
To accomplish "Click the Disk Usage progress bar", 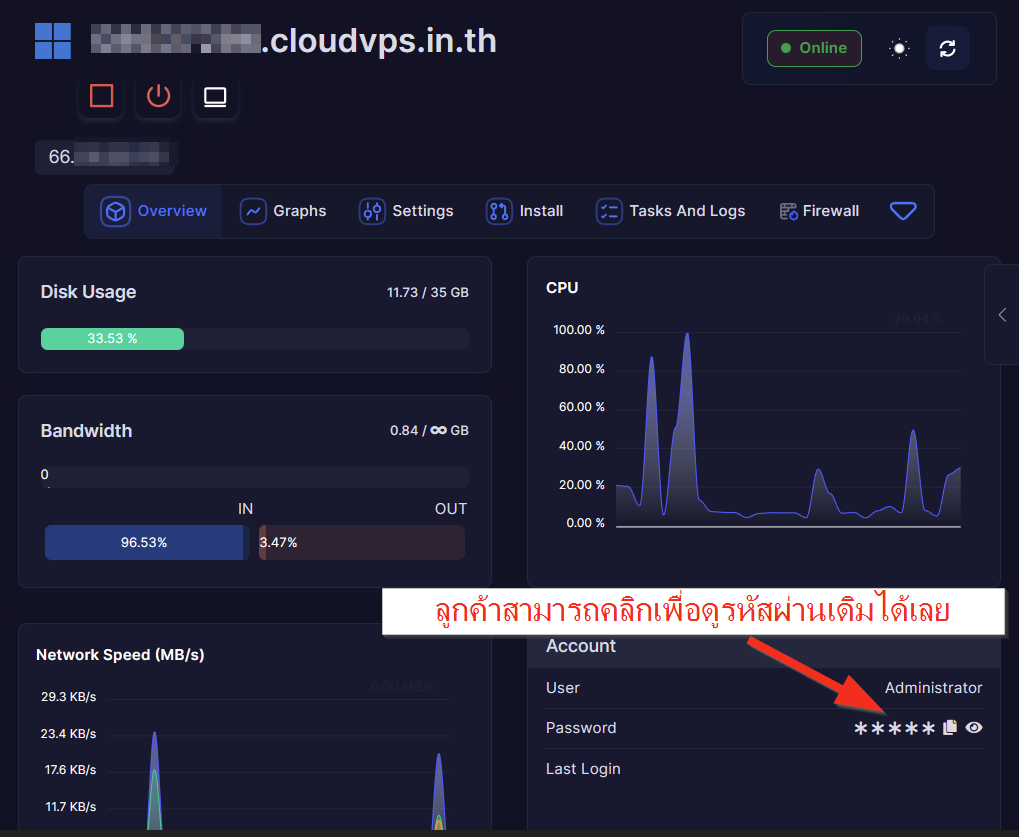I will click(254, 339).
